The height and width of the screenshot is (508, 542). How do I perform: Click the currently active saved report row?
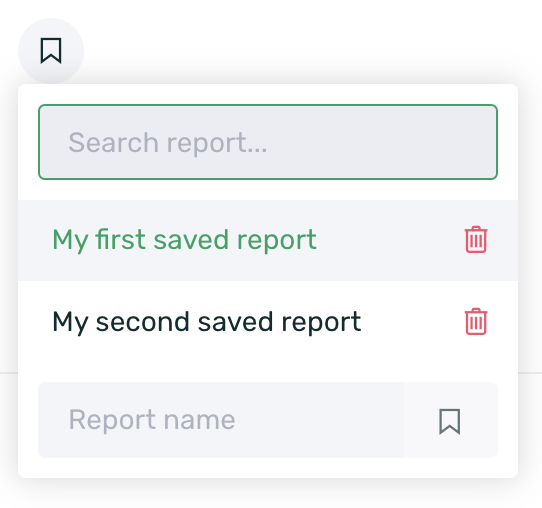click(268, 240)
